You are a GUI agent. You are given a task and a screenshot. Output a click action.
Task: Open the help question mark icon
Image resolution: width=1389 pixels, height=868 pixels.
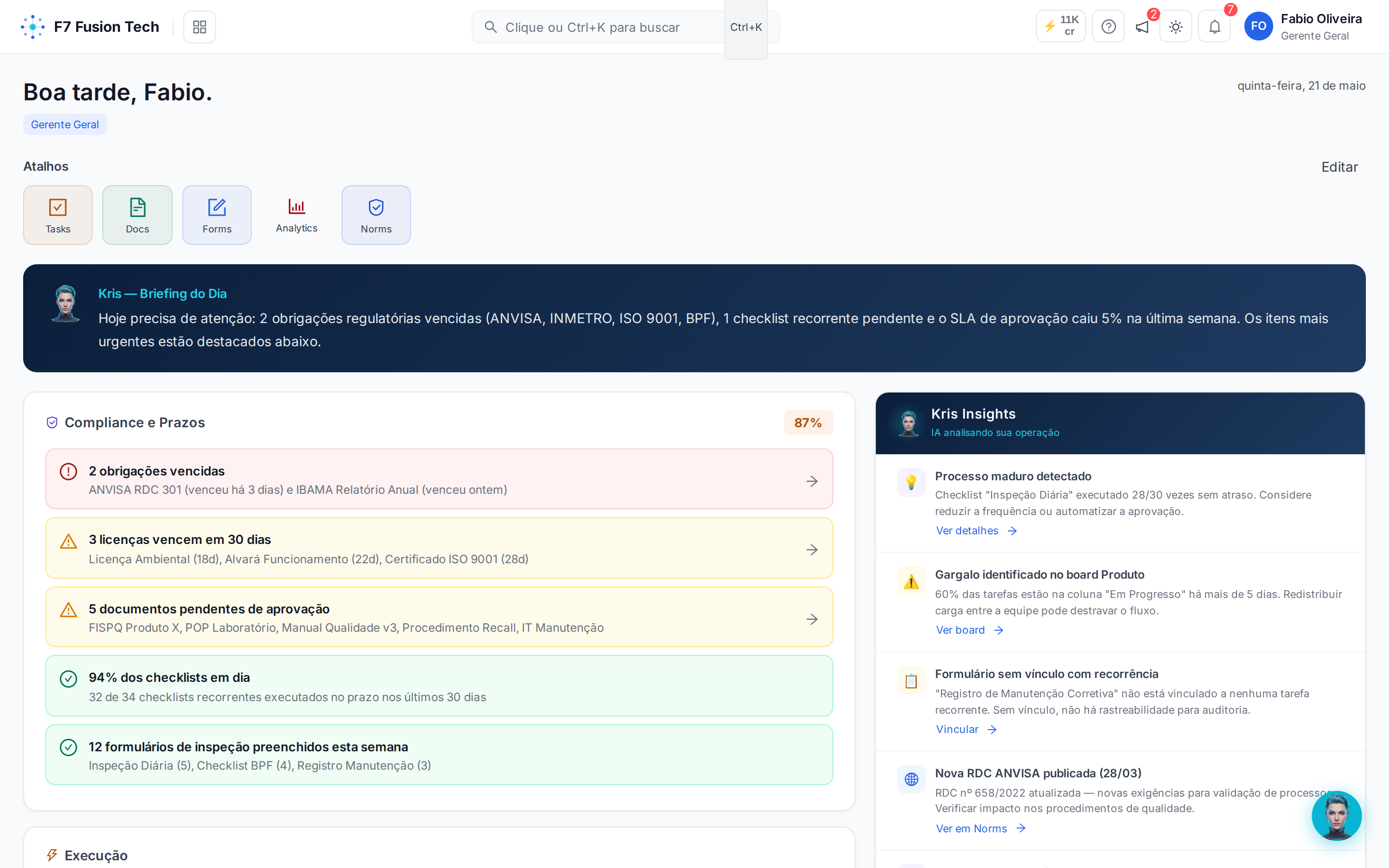tap(1108, 27)
